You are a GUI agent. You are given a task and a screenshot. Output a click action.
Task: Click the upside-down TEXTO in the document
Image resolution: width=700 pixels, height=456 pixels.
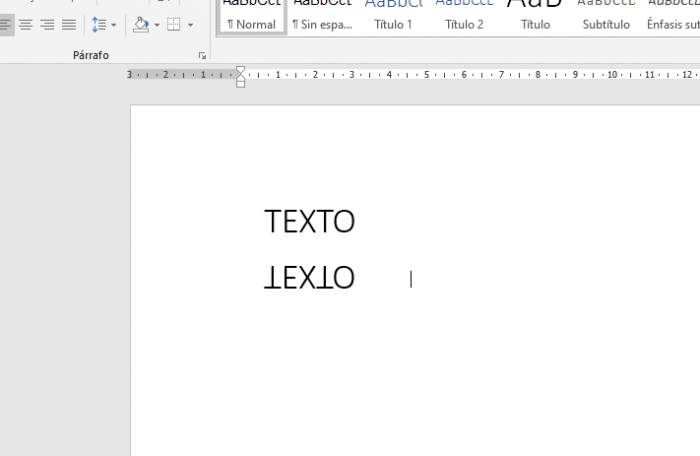click(x=309, y=277)
